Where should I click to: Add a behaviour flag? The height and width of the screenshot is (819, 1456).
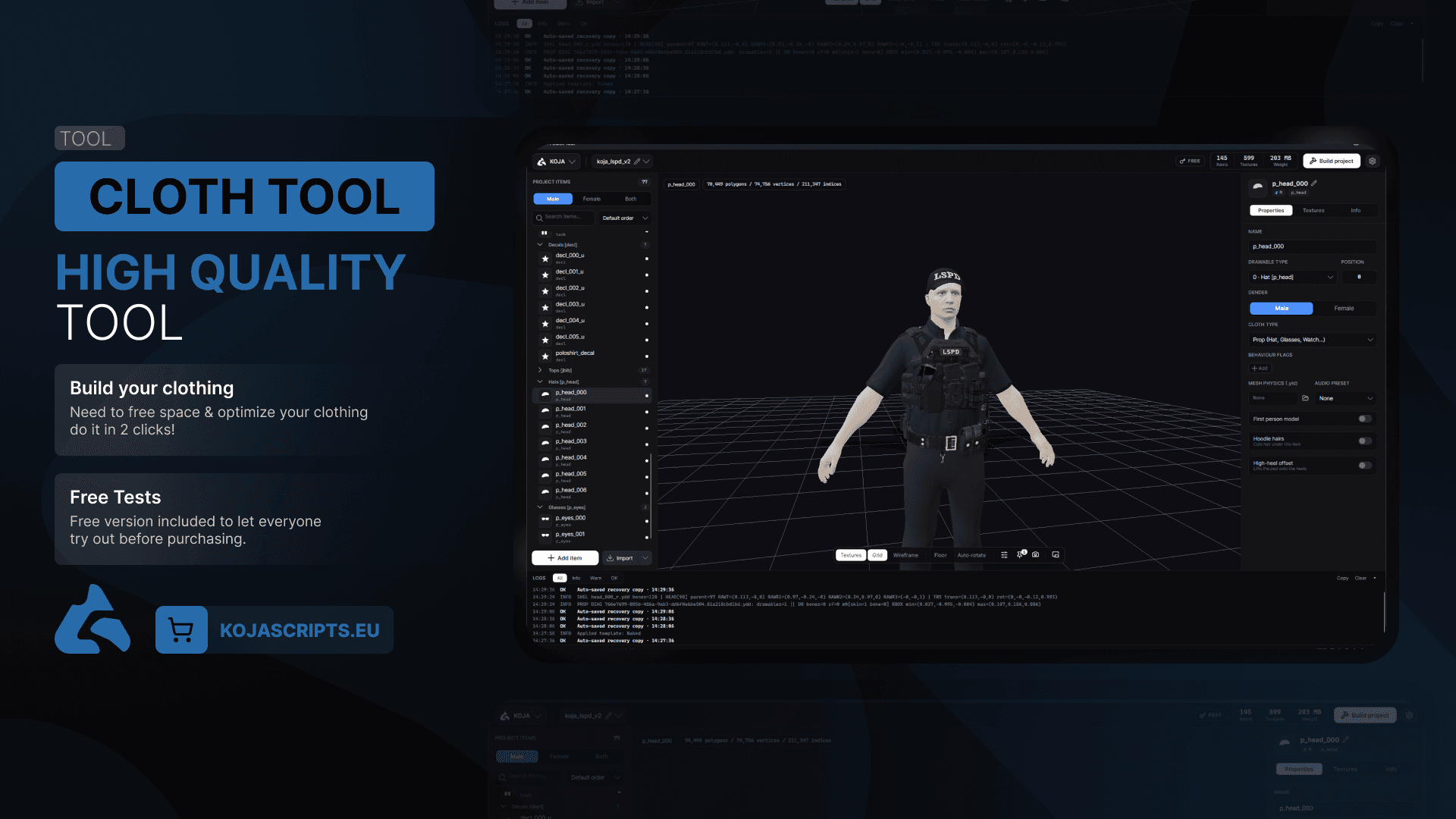point(1260,368)
